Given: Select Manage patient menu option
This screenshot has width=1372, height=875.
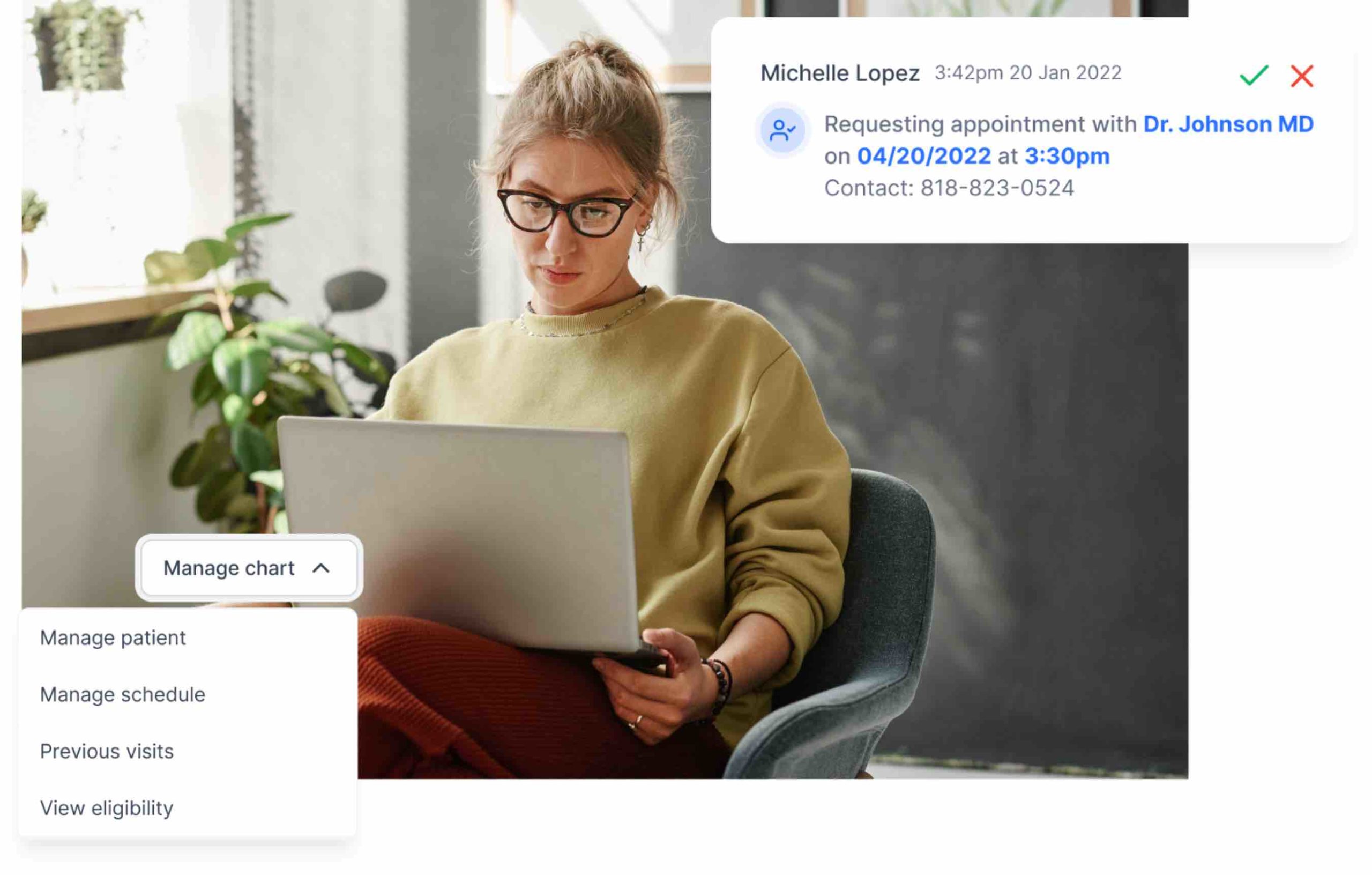Looking at the screenshot, I should (x=113, y=637).
